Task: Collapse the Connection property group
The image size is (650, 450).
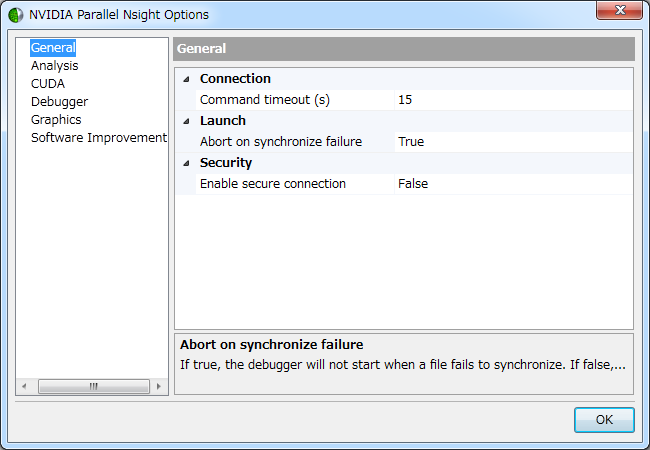Action: pyautogui.click(x=186, y=79)
